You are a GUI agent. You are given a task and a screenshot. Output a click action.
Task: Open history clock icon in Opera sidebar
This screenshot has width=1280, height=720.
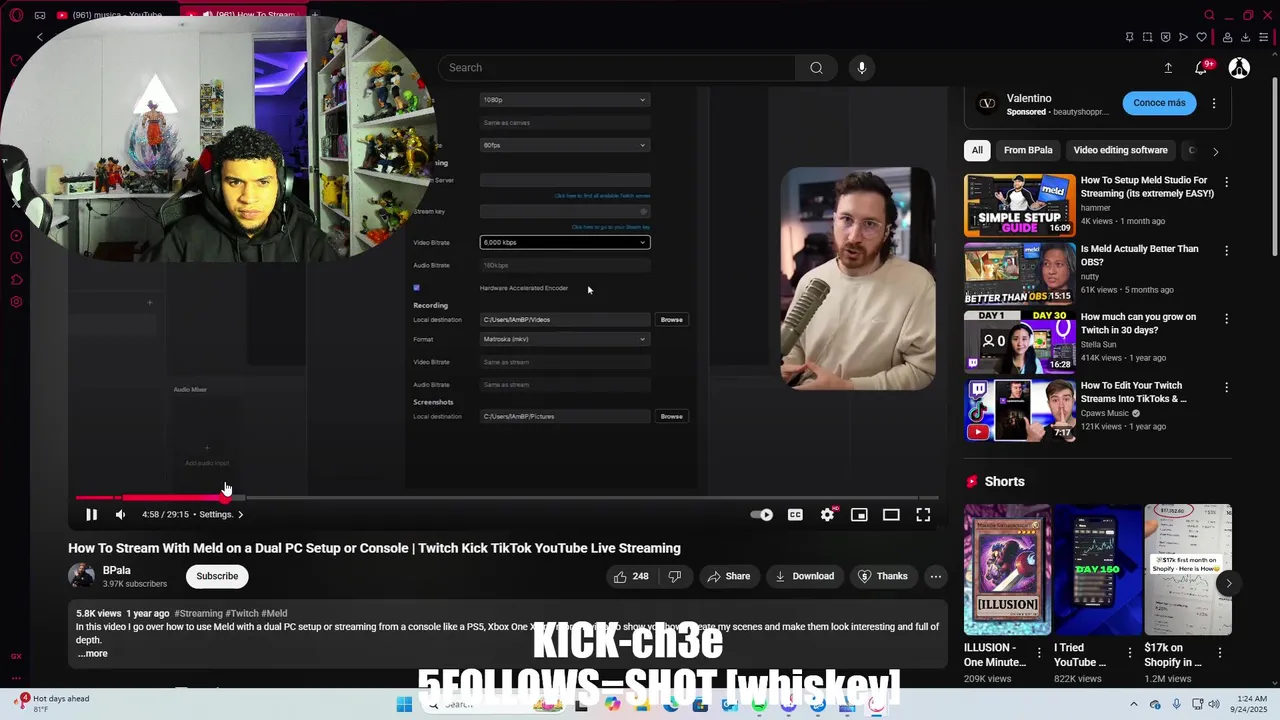[x=16, y=258]
